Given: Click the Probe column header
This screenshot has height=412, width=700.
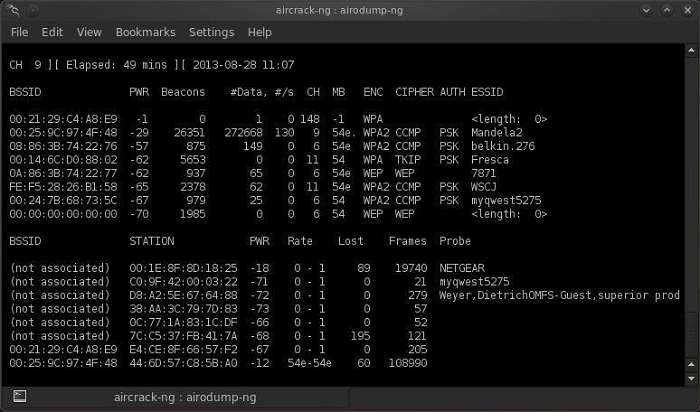Looking at the screenshot, I should point(455,241).
